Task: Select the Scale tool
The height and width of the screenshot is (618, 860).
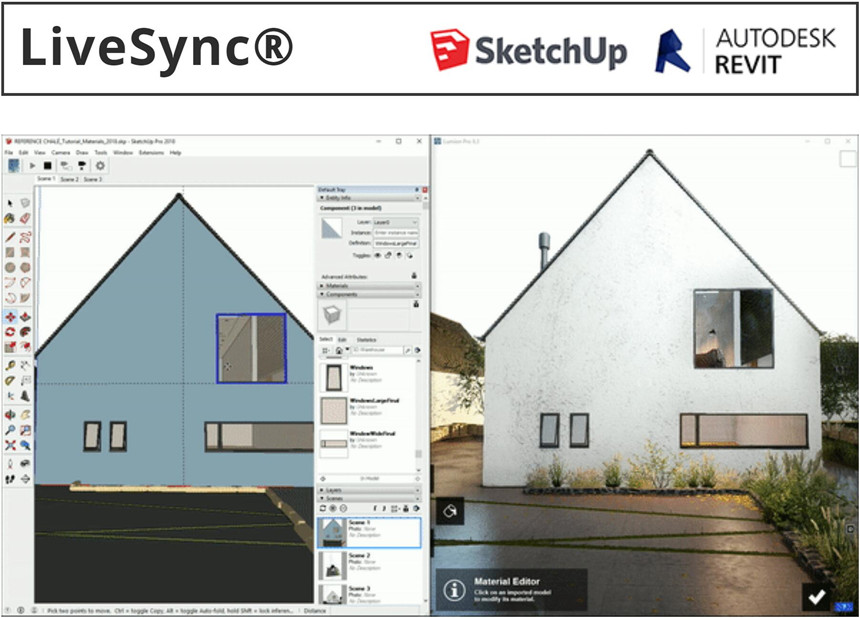Action: point(10,347)
